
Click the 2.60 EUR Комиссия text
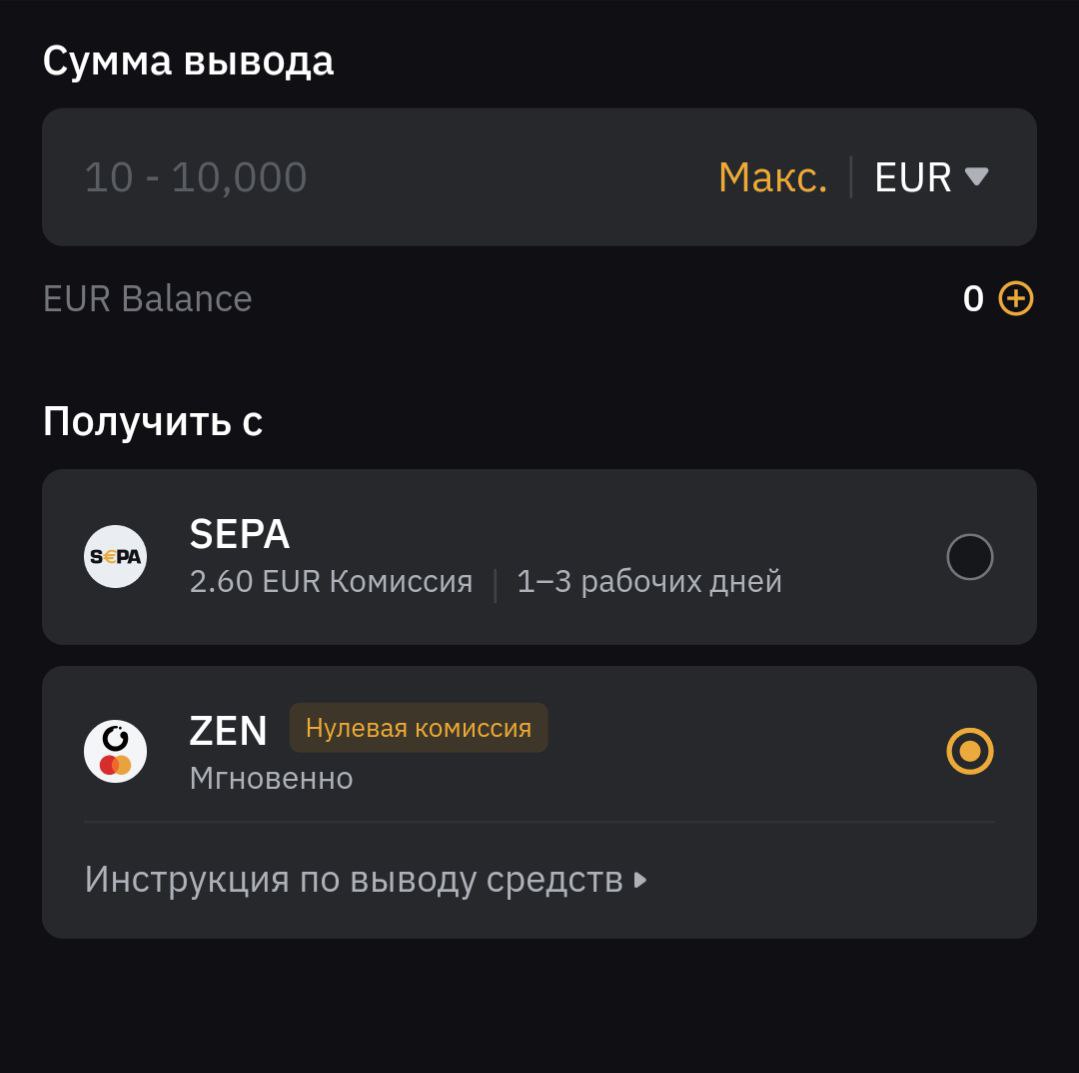point(331,582)
